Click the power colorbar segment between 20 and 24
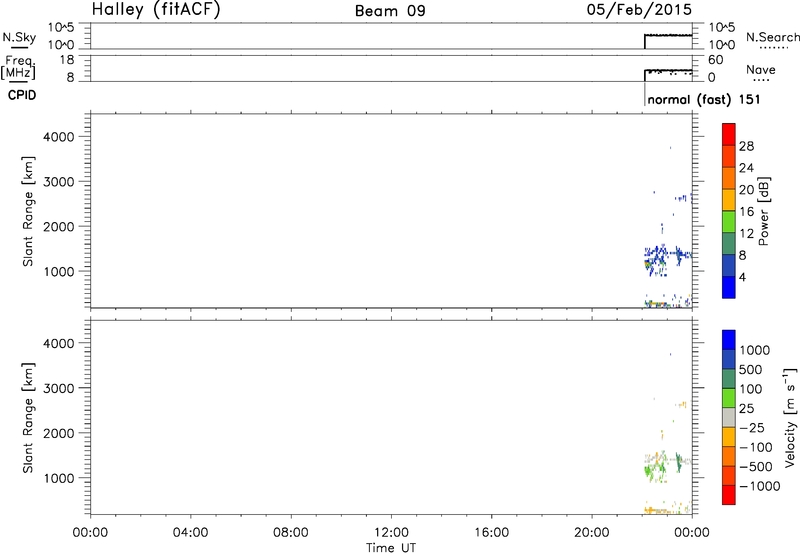800x554 pixels. [x=729, y=178]
